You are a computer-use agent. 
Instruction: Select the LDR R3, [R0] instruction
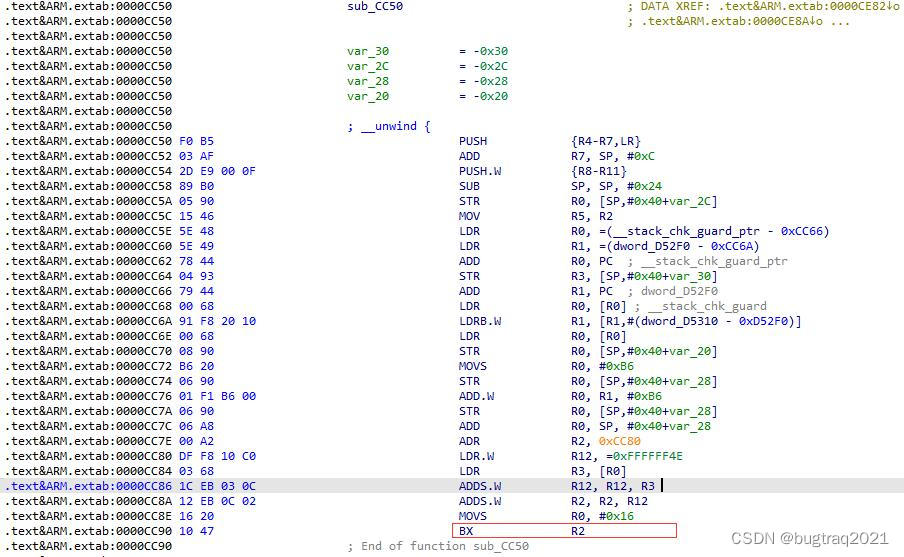543,471
